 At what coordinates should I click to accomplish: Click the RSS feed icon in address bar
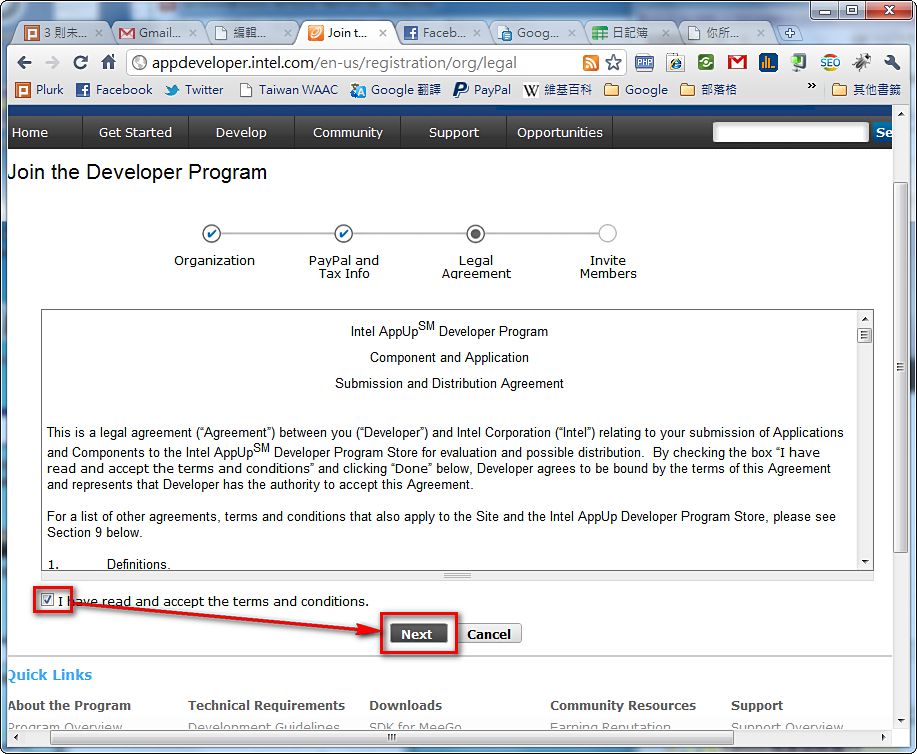coord(591,63)
